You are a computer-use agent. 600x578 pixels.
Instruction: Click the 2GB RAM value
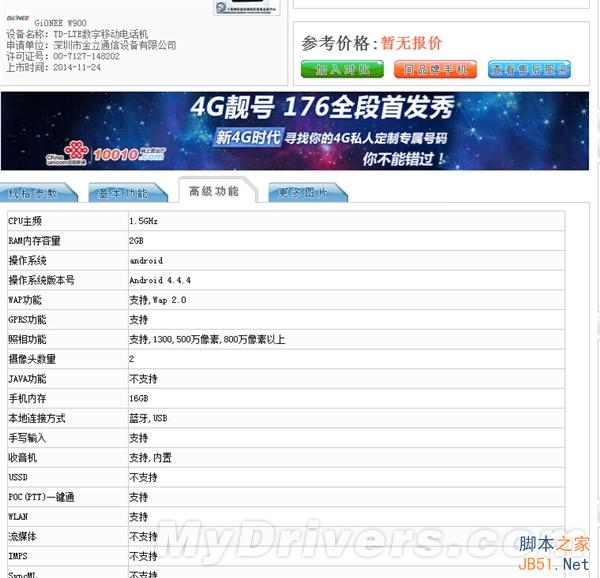[136, 241]
